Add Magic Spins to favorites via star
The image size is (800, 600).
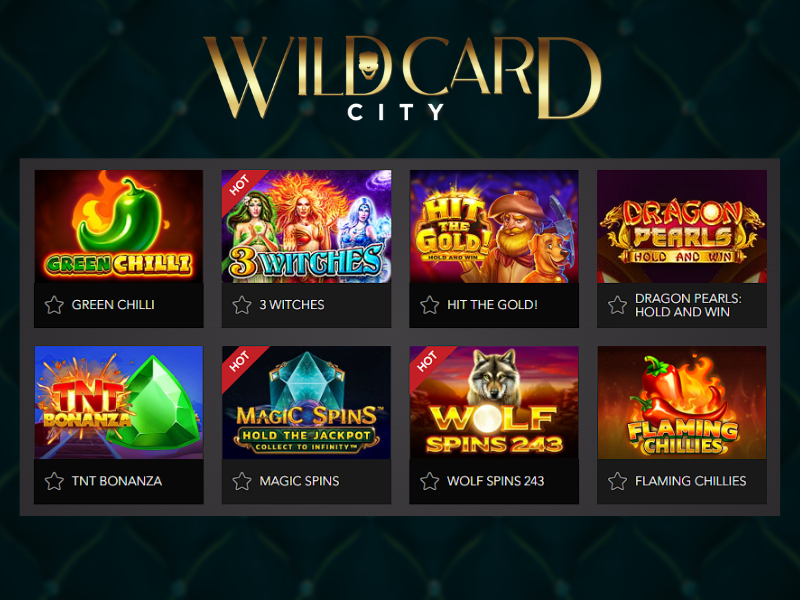point(242,481)
